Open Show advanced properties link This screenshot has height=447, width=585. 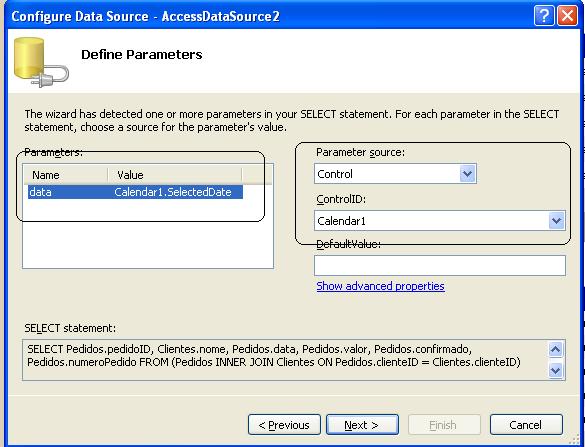[380, 286]
